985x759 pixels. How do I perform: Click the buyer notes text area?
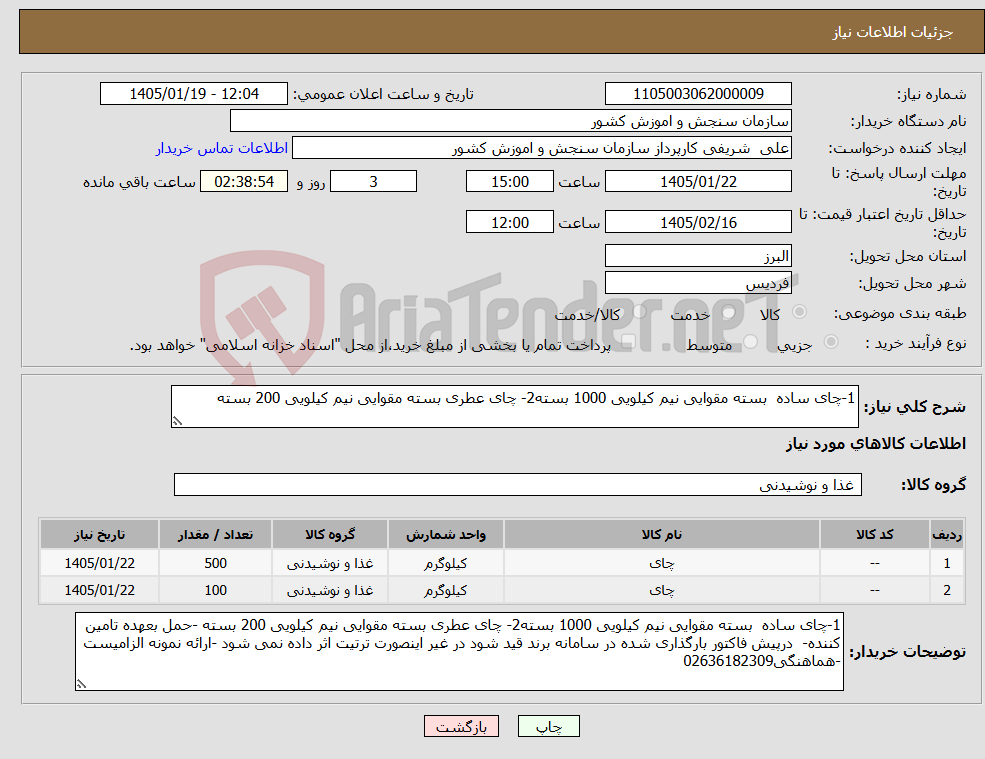[459, 652]
